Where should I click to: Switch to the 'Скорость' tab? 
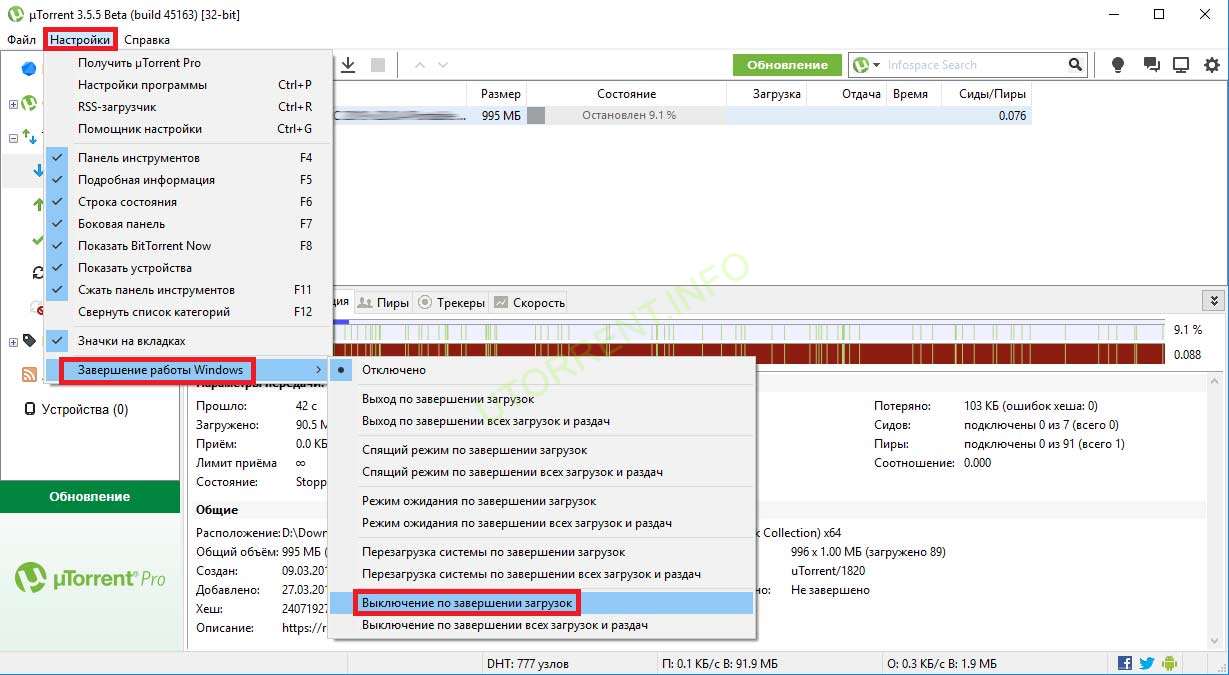pos(529,302)
